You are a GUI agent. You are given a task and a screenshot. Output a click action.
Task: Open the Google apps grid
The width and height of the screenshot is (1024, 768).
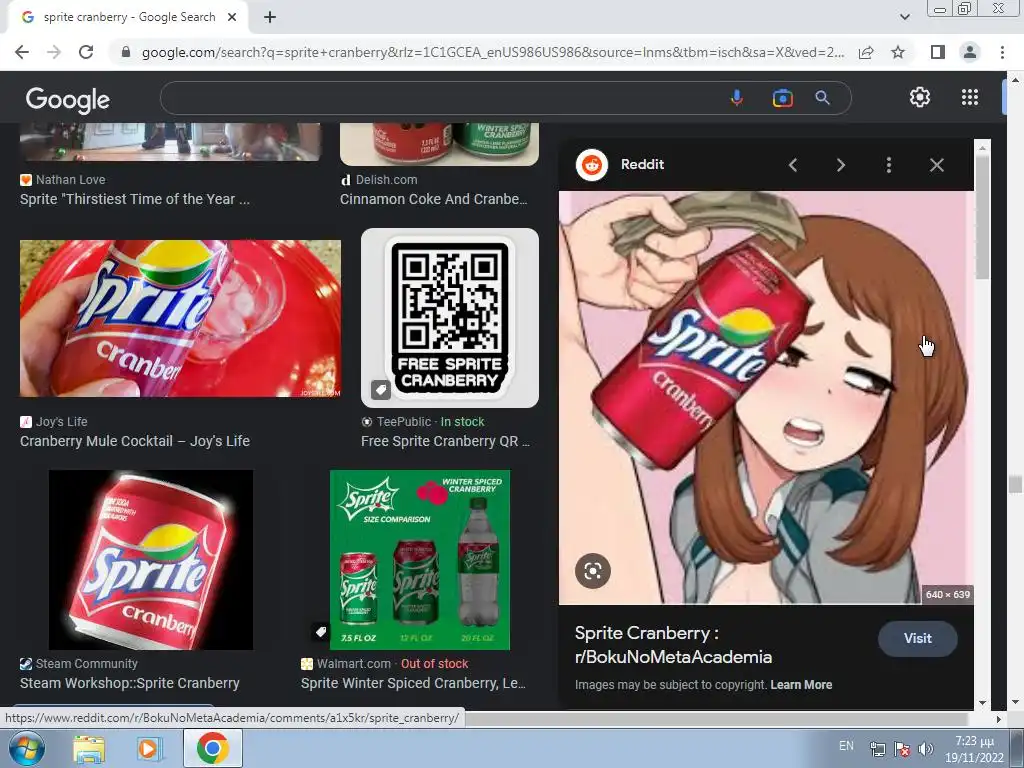coord(970,97)
